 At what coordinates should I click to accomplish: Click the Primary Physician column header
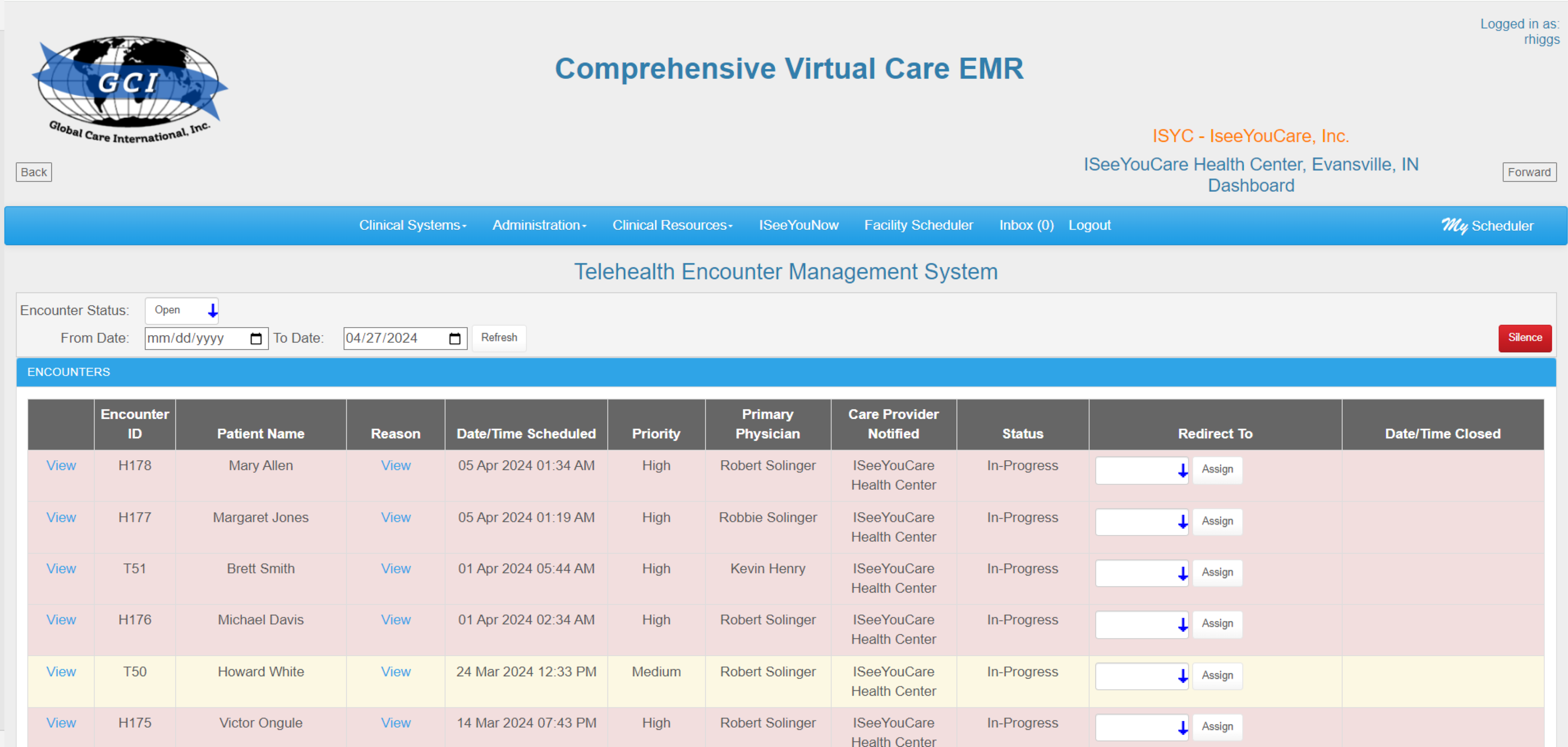(x=768, y=424)
